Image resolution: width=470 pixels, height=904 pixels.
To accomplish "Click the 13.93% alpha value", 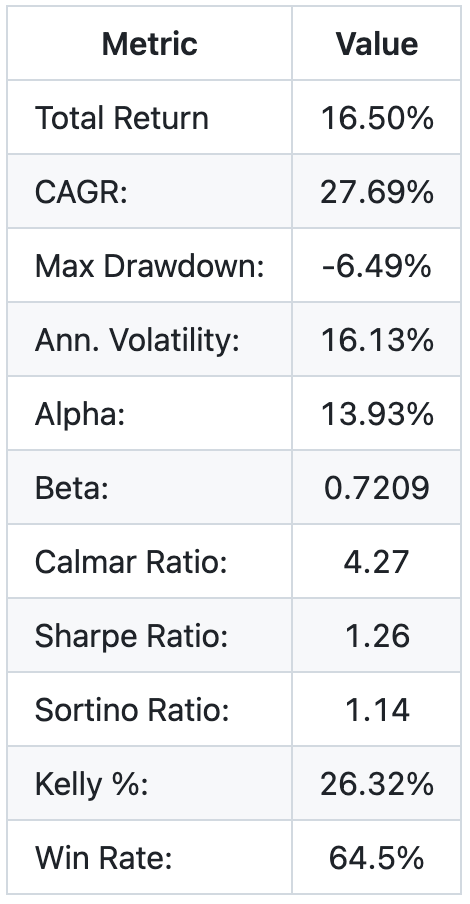I will pos(377,413).
